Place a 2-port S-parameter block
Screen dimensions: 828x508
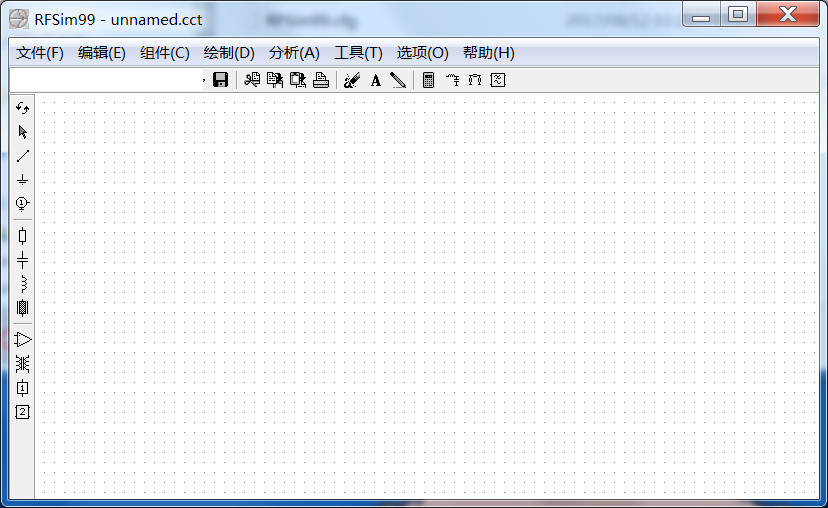click(x=22, y=412)
